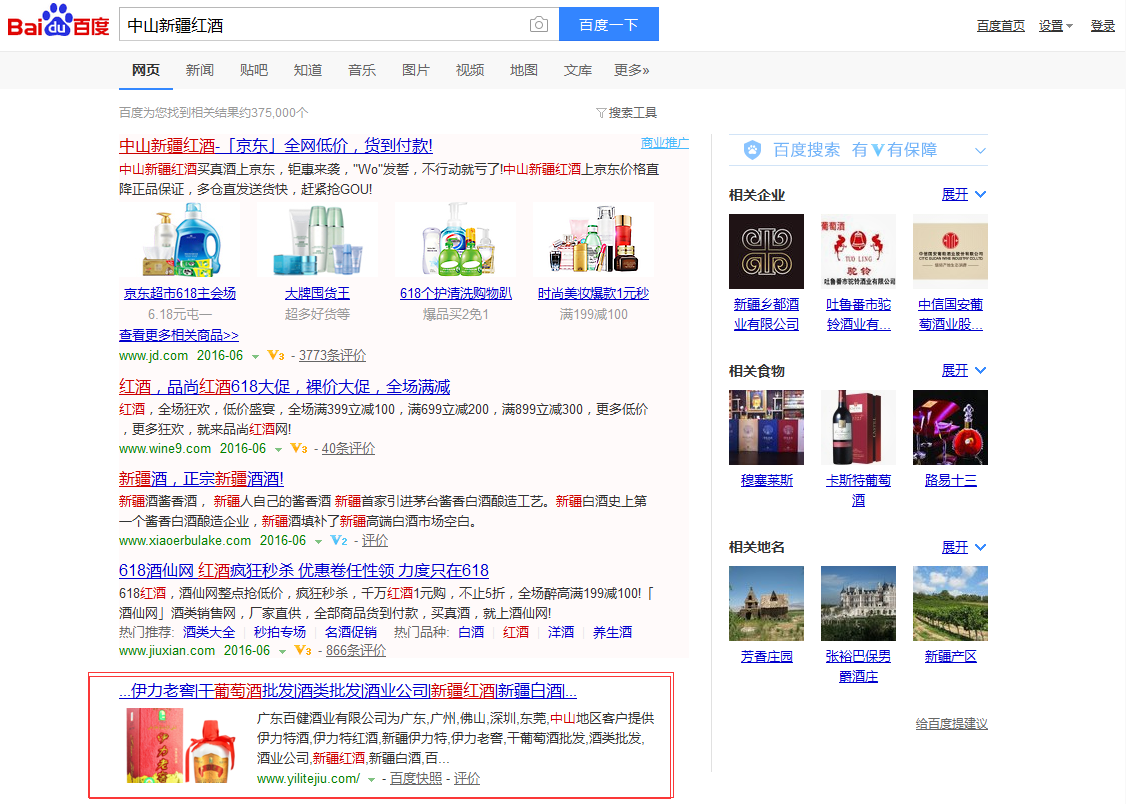Viewport: 1126px width, 804px height.
Task: Click the V3 badge beside www.jiuxian.com
Action: (303, 650)
